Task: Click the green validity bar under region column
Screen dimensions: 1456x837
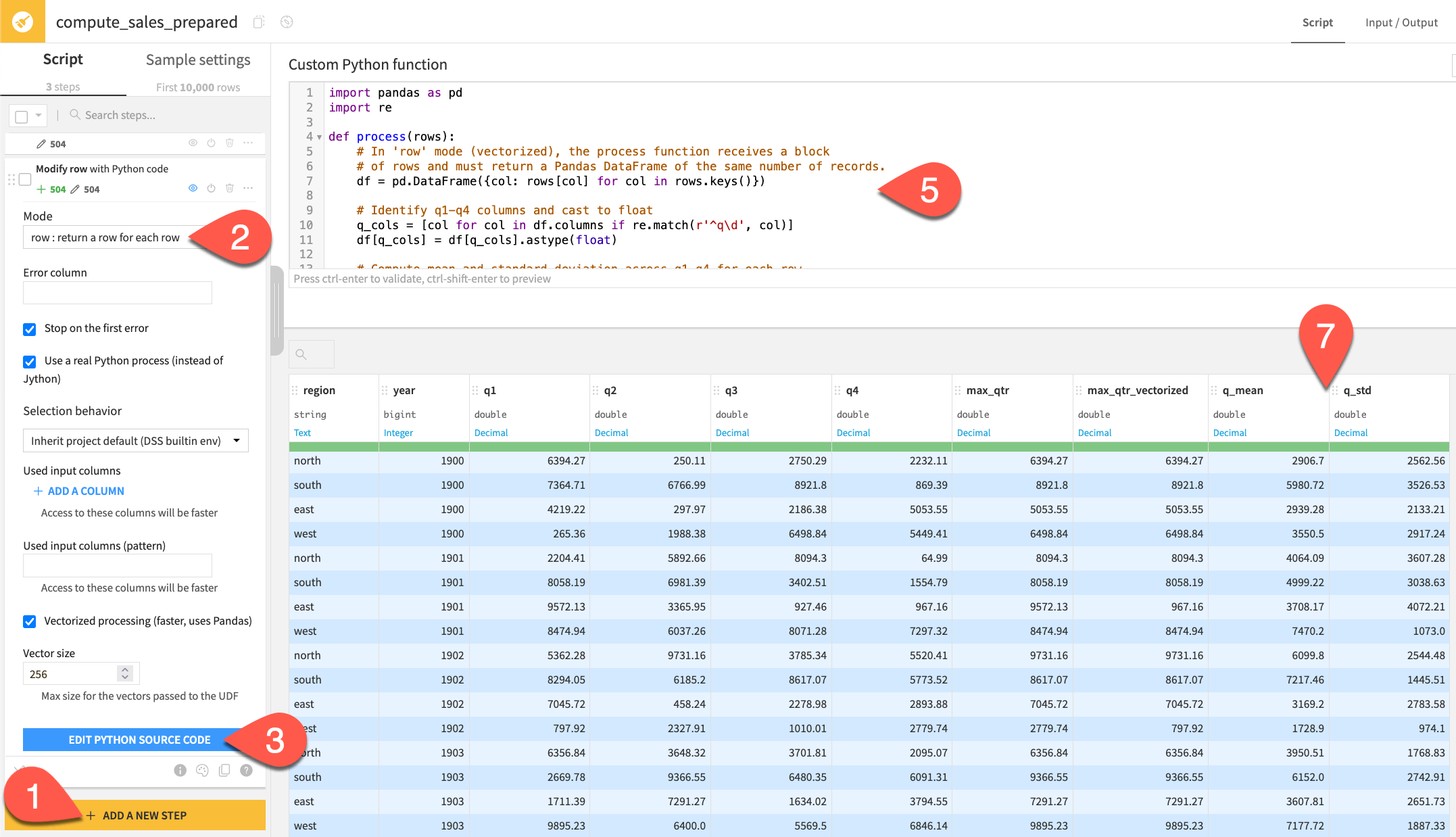Action: [333, 446]
